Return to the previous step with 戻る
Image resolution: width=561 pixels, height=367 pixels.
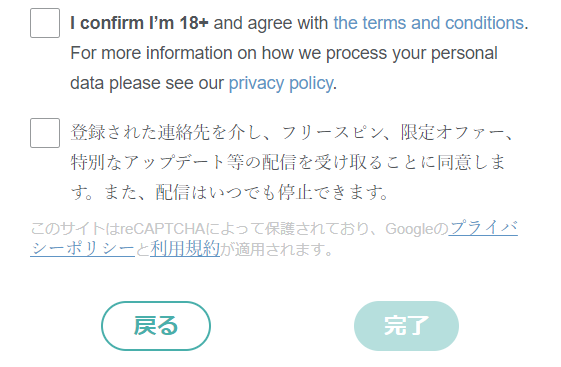point(156,326)
